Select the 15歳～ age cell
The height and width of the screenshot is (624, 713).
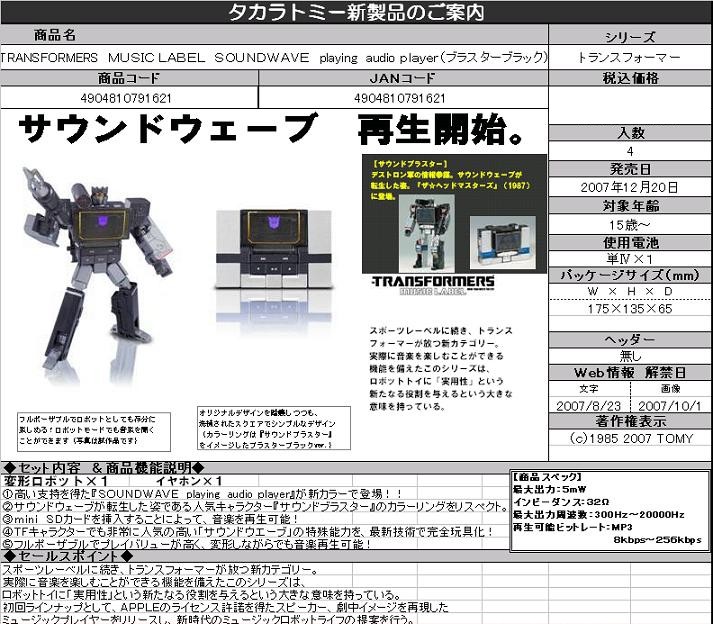[x=630, y=224]
